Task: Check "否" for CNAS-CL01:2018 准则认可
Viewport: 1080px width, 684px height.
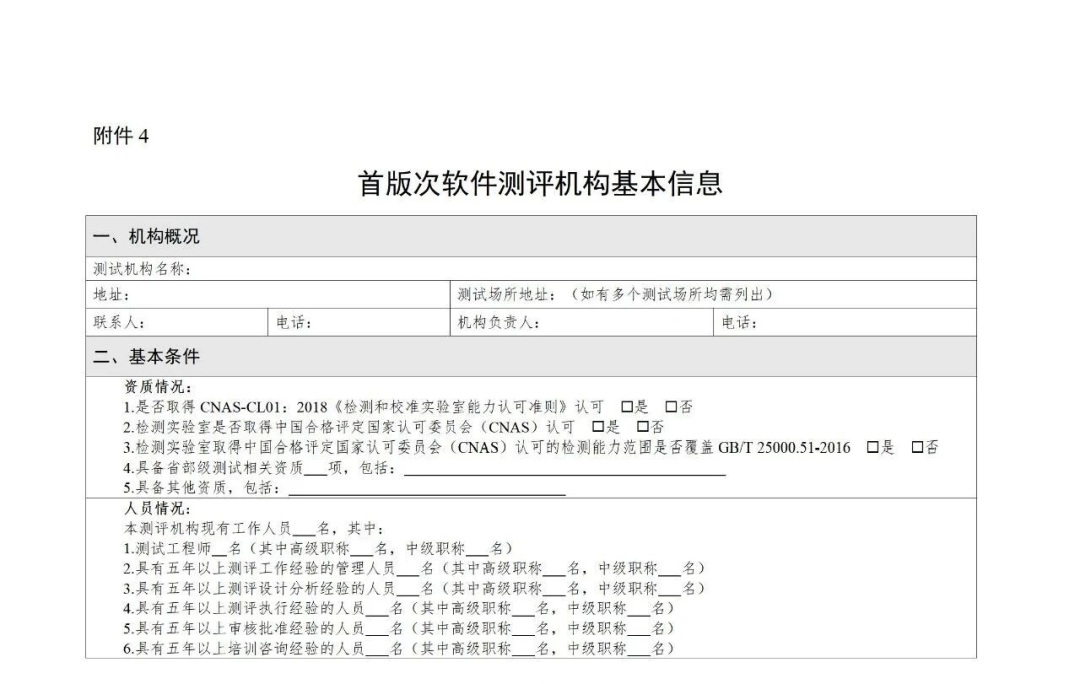Action: 672,405
